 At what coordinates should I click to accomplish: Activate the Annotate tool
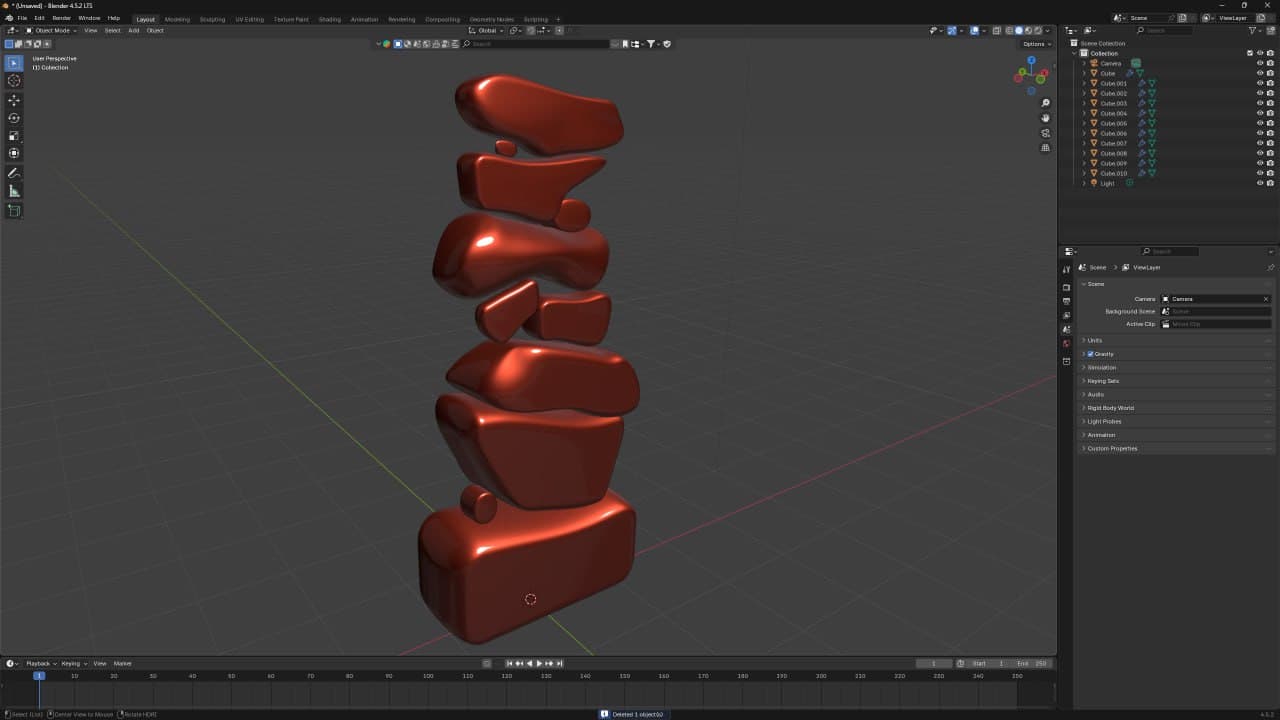(x=14, y=173)
